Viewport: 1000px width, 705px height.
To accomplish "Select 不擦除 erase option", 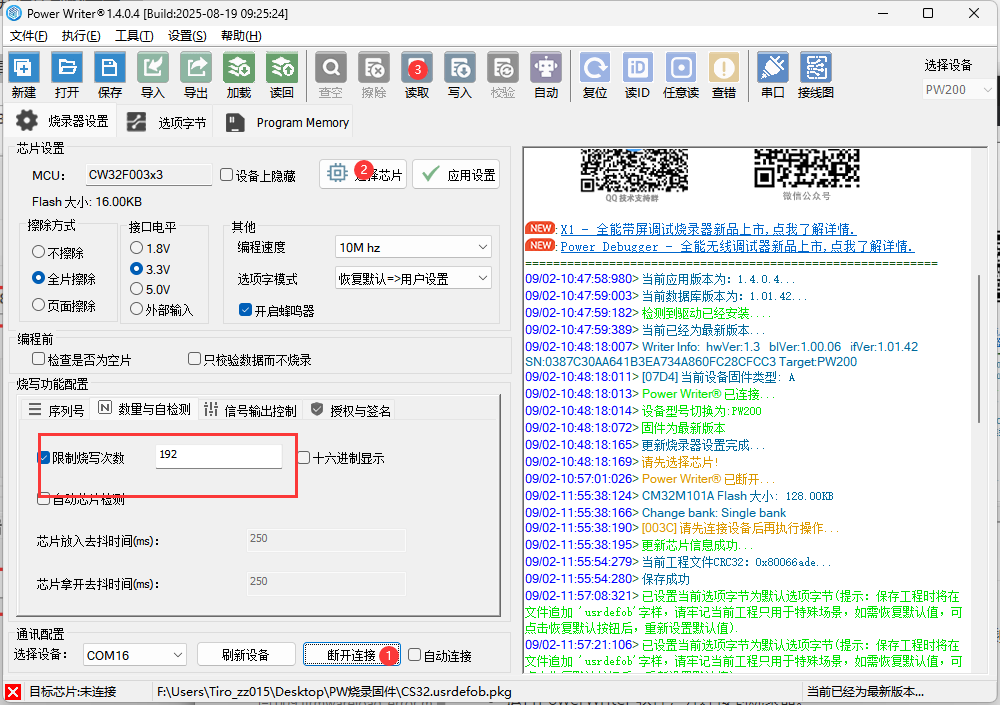I will click(38, 252).
